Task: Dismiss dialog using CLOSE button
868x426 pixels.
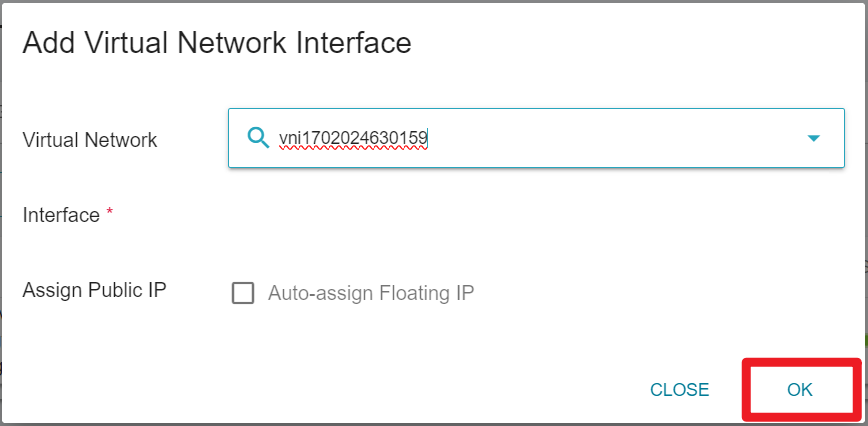Action: point(679,389)
